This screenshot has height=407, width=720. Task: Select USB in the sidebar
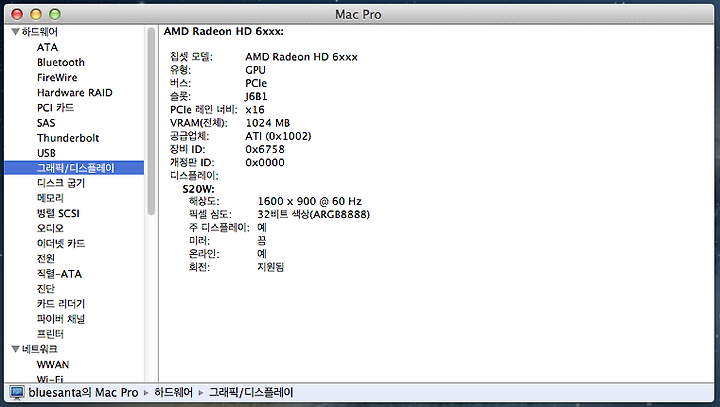[46, 153]
